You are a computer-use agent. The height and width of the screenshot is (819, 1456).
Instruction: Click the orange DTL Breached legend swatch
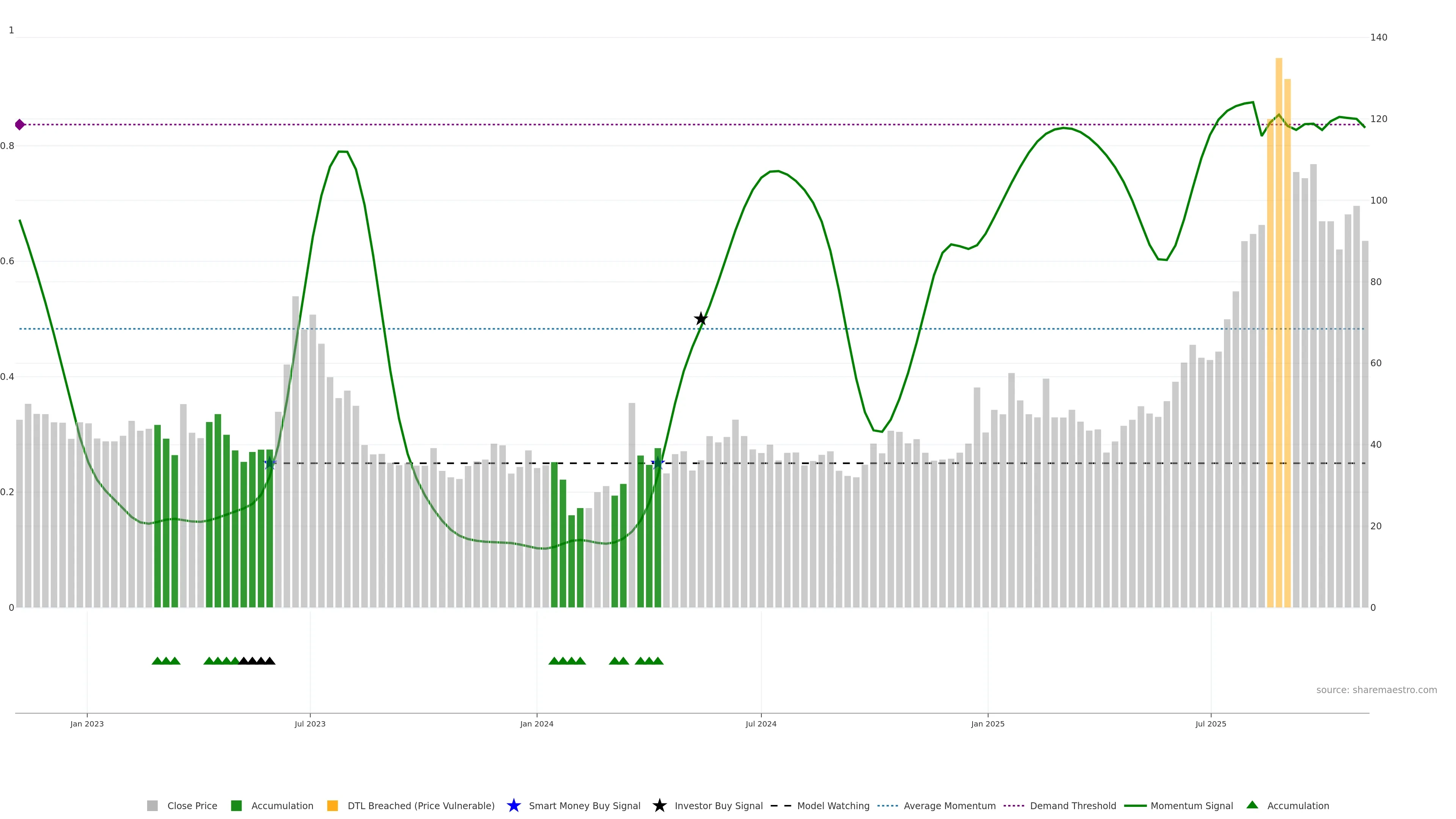point(333,805)
